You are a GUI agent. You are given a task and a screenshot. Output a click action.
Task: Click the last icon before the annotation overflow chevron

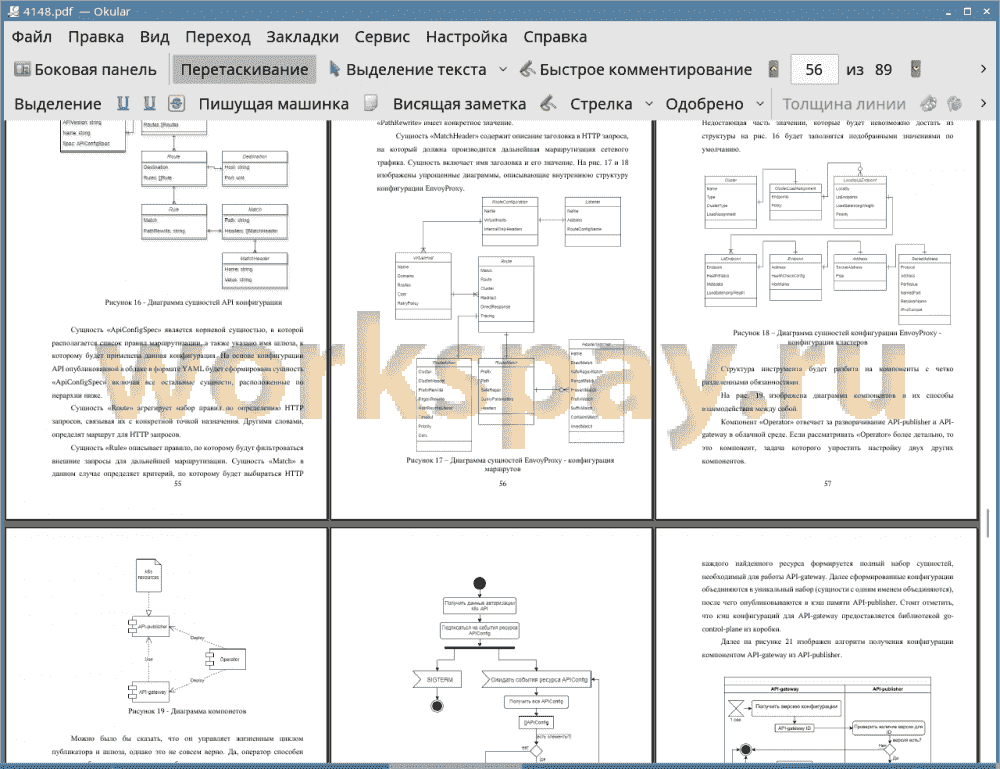tap(955, 103)
